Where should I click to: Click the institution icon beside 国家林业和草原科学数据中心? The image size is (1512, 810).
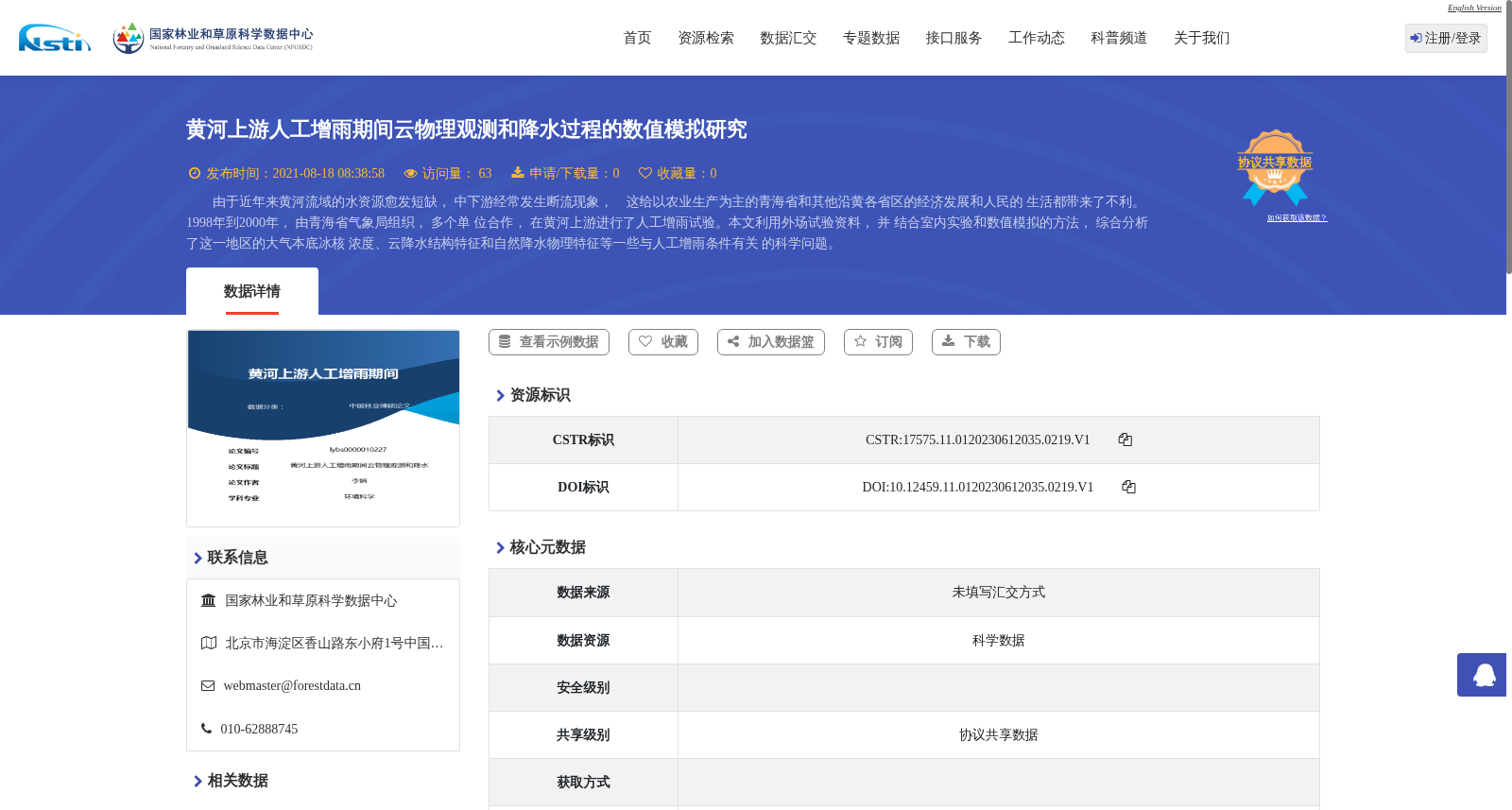click(209, 600)
